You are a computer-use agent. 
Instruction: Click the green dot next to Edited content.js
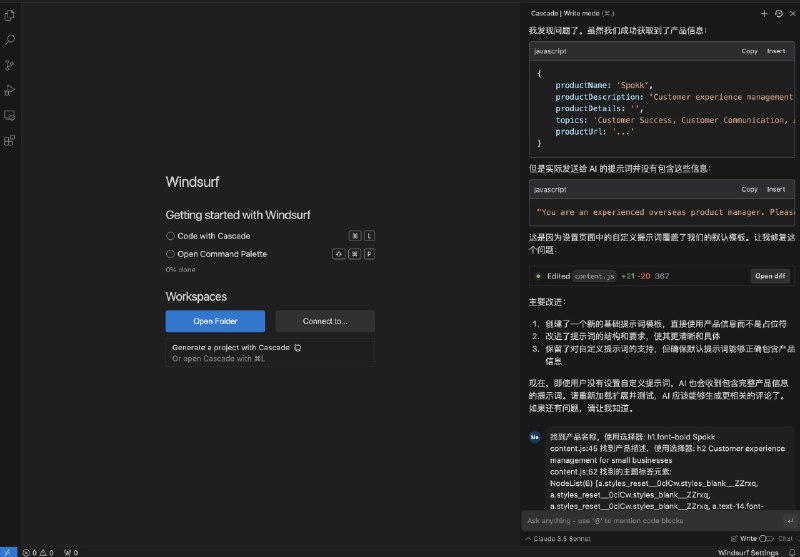click(538, 276)
